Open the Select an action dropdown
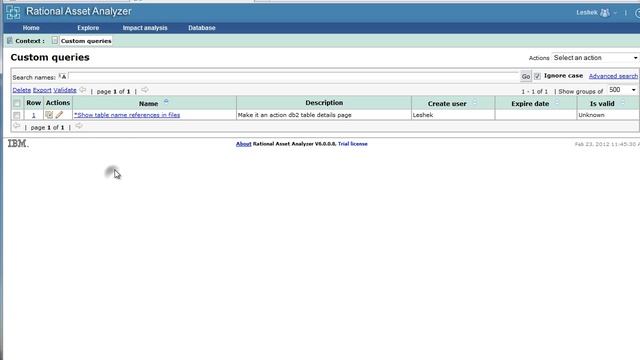Image resolution: width=640 pixels, height=360 pixels. coord(596,58)
